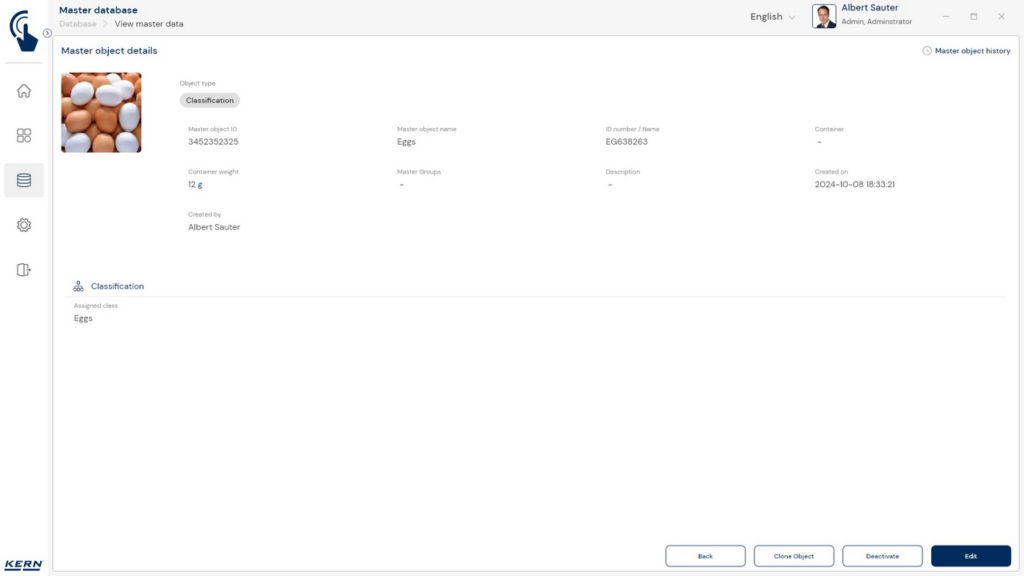Screen dimensions: 1024x576
Task: Open Master object history
Action: [x=972, y=51]
